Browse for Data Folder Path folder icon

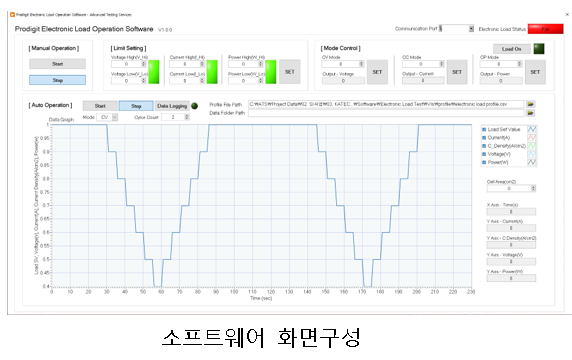530,113
